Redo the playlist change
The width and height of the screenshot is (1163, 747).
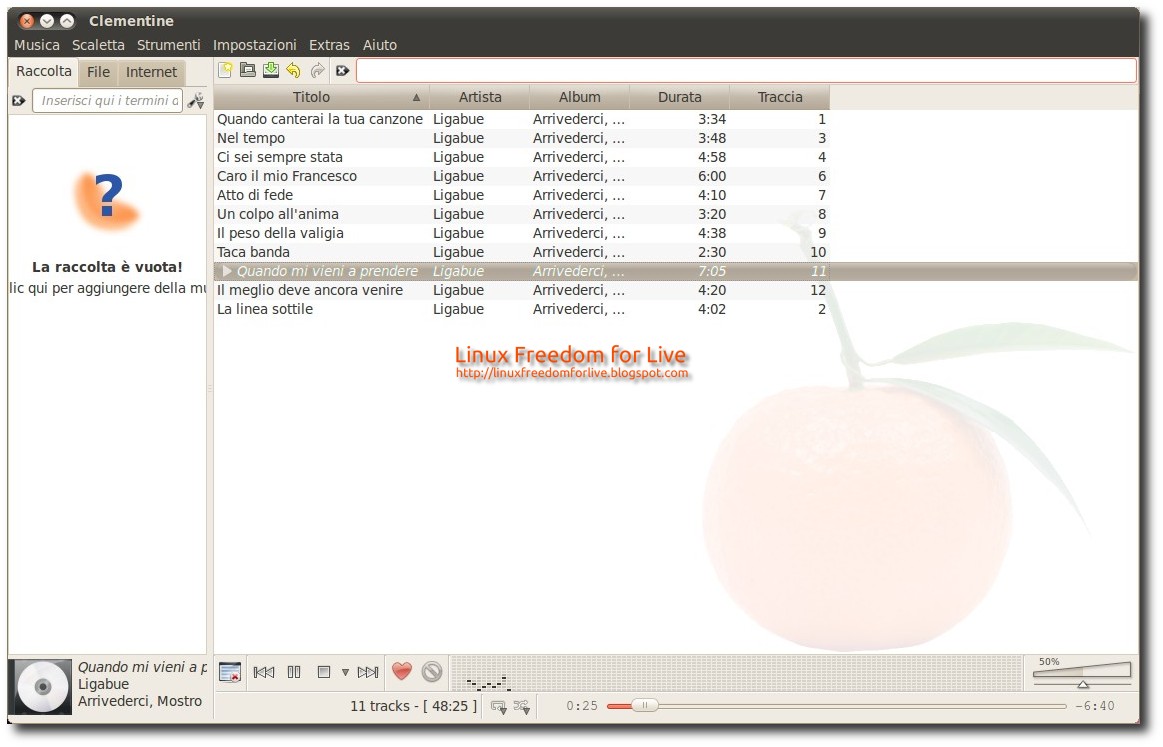pos(317,70)
